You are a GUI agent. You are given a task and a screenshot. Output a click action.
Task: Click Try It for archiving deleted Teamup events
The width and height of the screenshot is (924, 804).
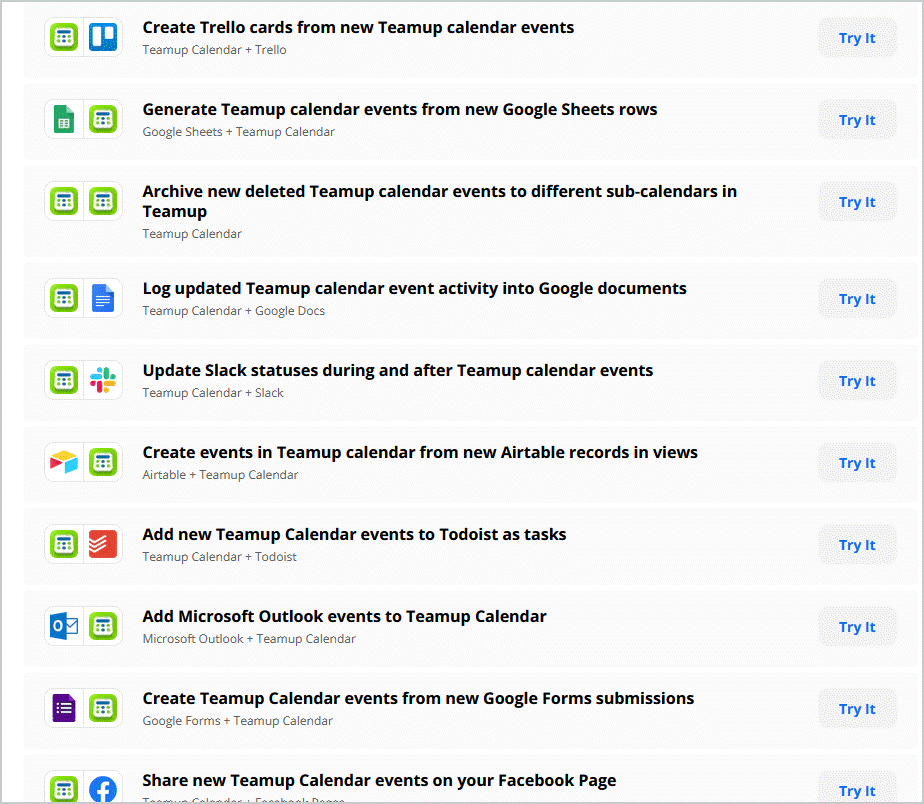click(857, 202)
